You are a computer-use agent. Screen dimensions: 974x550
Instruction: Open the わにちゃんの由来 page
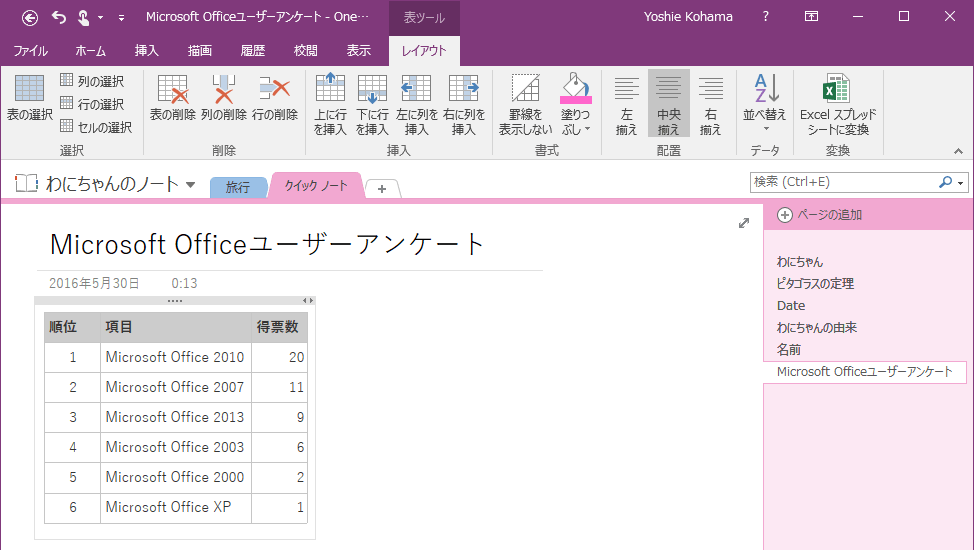pos(817,327)
